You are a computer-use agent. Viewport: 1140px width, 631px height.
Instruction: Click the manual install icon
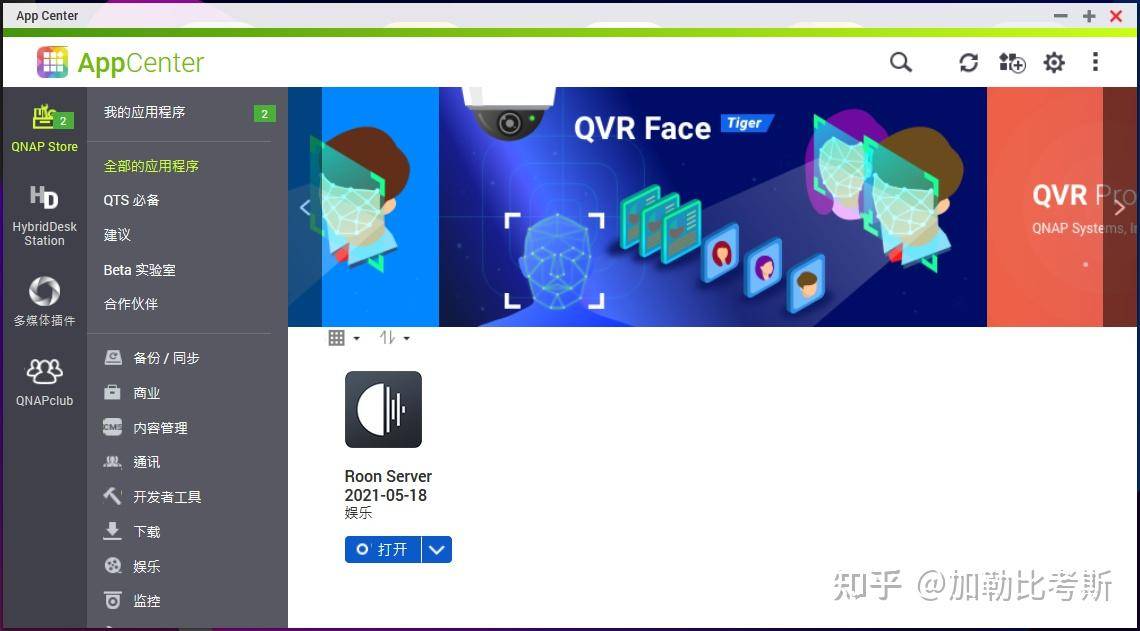[1011, 63]
